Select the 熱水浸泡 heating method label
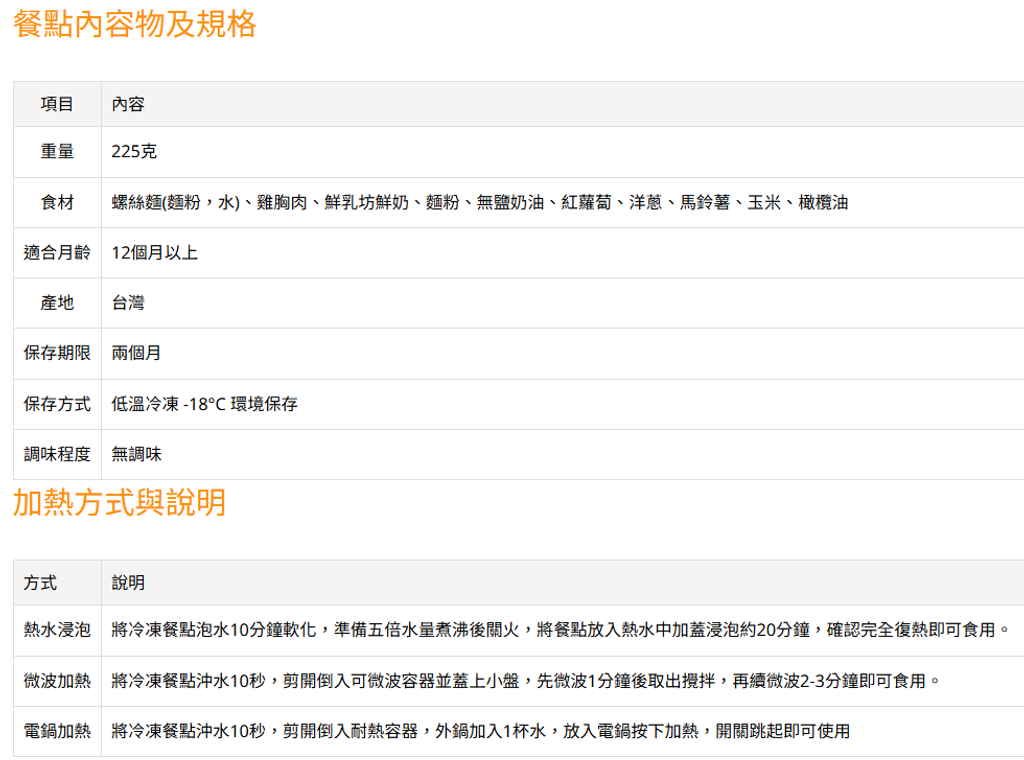Screen dimensions: 1024x760 click(x=55, y=632)
